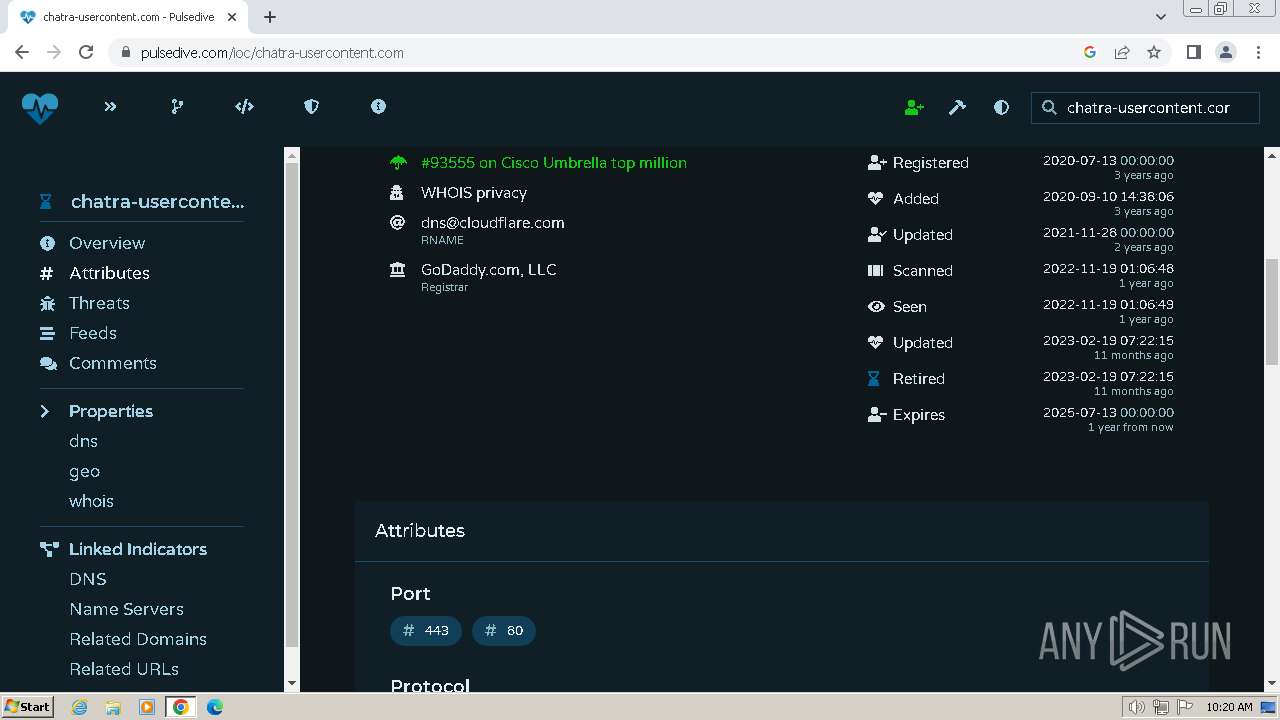This screenshot has width=1280, height=720.
Task: Select dns under Properties
Action: [x=83, y=441]
